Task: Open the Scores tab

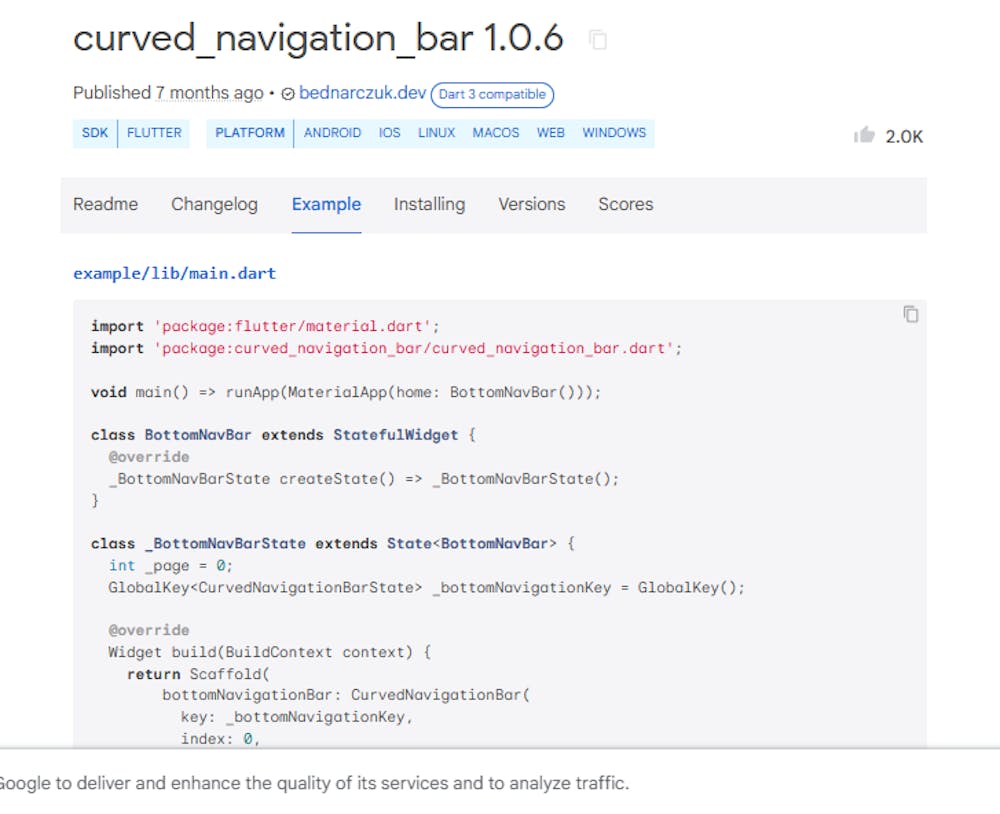Action: (626, 204)
